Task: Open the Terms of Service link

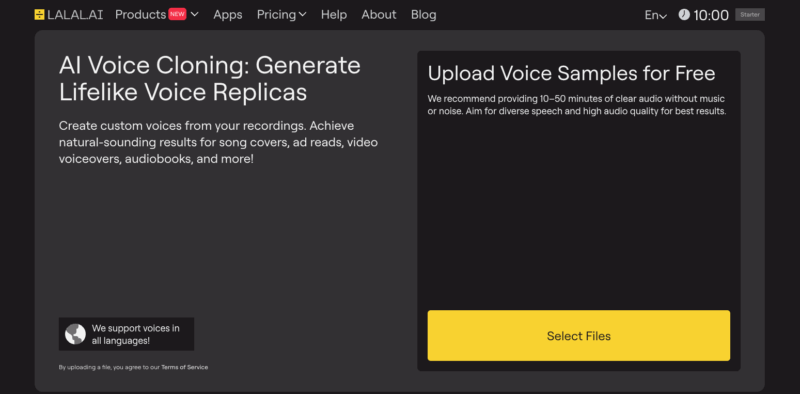Action: point(185,367)
